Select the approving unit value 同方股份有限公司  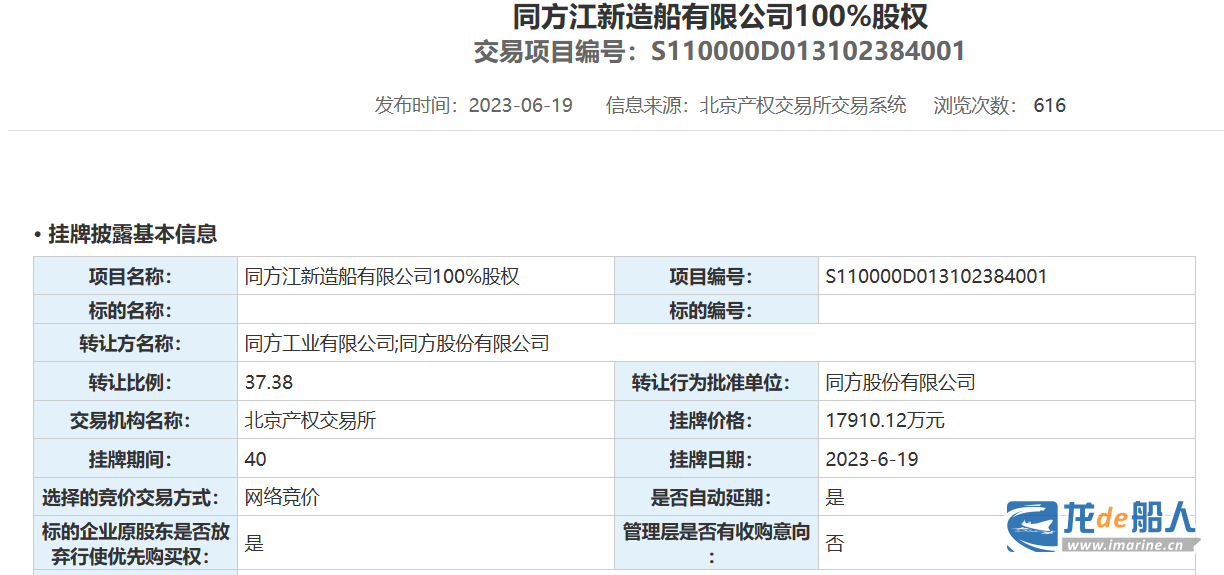(x=900, y=382)
